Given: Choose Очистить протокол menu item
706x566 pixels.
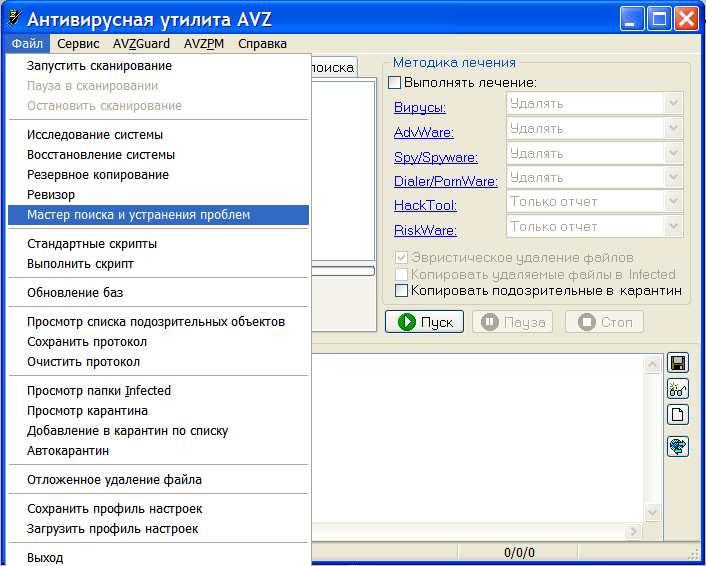Looking at the screenshot, I should pyautogui.click(x=158, y=362).
